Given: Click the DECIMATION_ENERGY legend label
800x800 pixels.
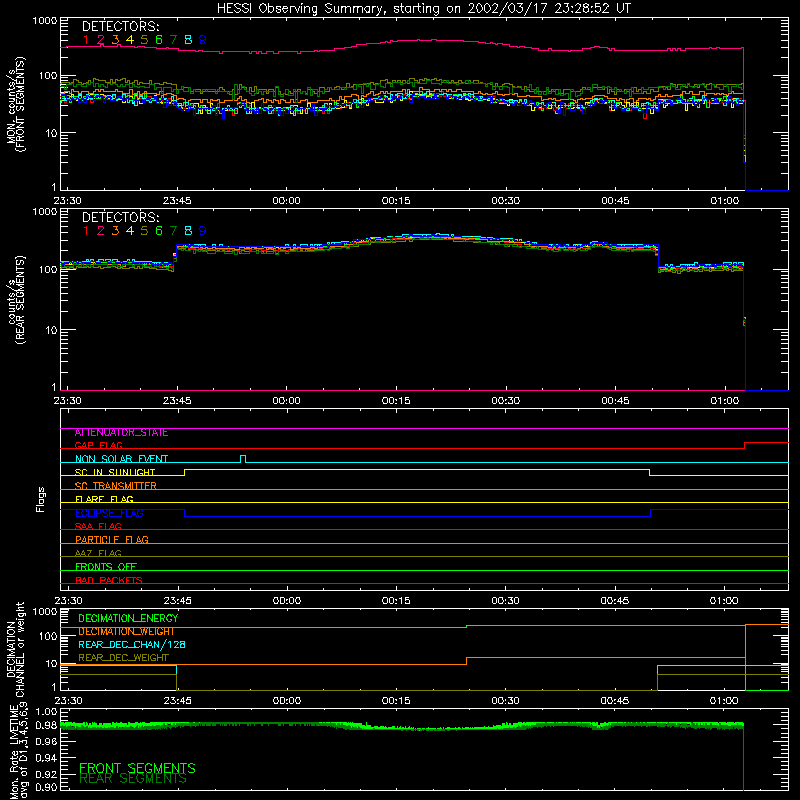Looking at the screenshot, I should [x=128, y=618].
